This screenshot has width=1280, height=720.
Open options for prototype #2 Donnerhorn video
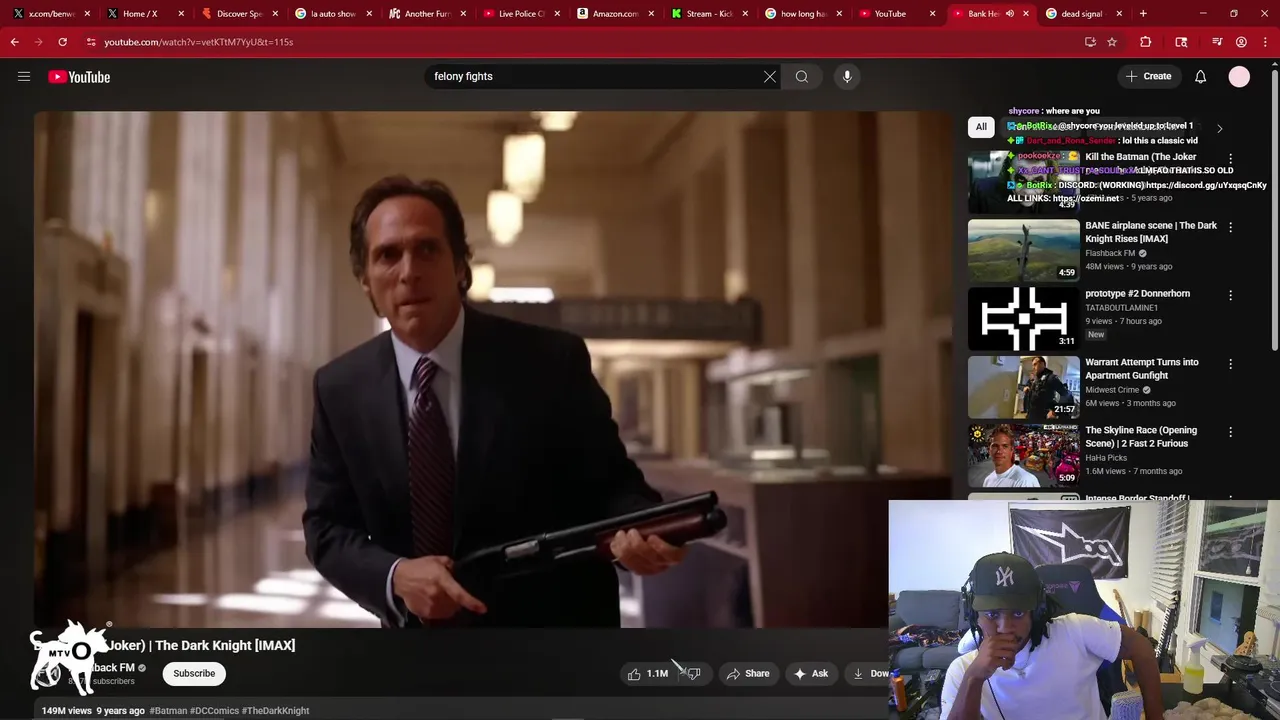(1230, 295)
